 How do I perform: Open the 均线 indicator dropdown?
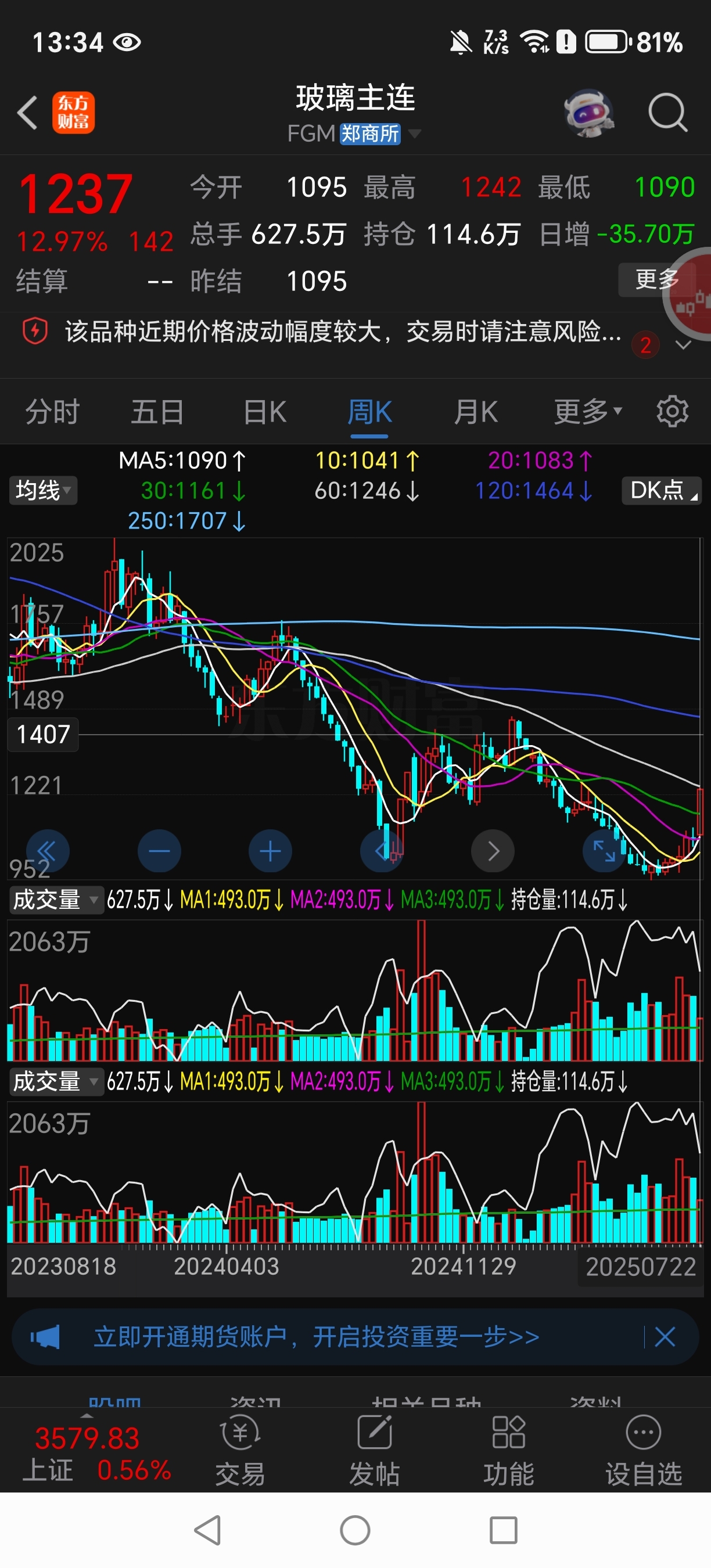pyautogui.click(x=43, y=490)
